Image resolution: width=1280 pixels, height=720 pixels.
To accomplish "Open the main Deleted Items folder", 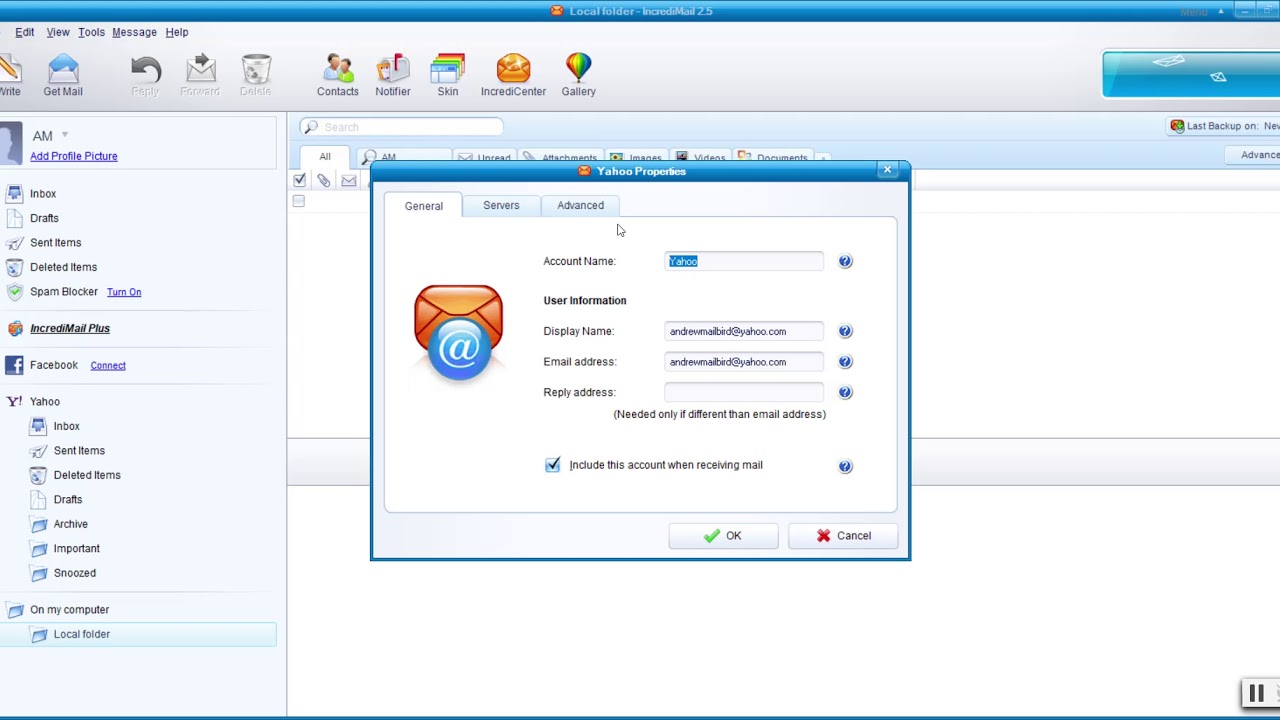I will (x=63, y=267).
